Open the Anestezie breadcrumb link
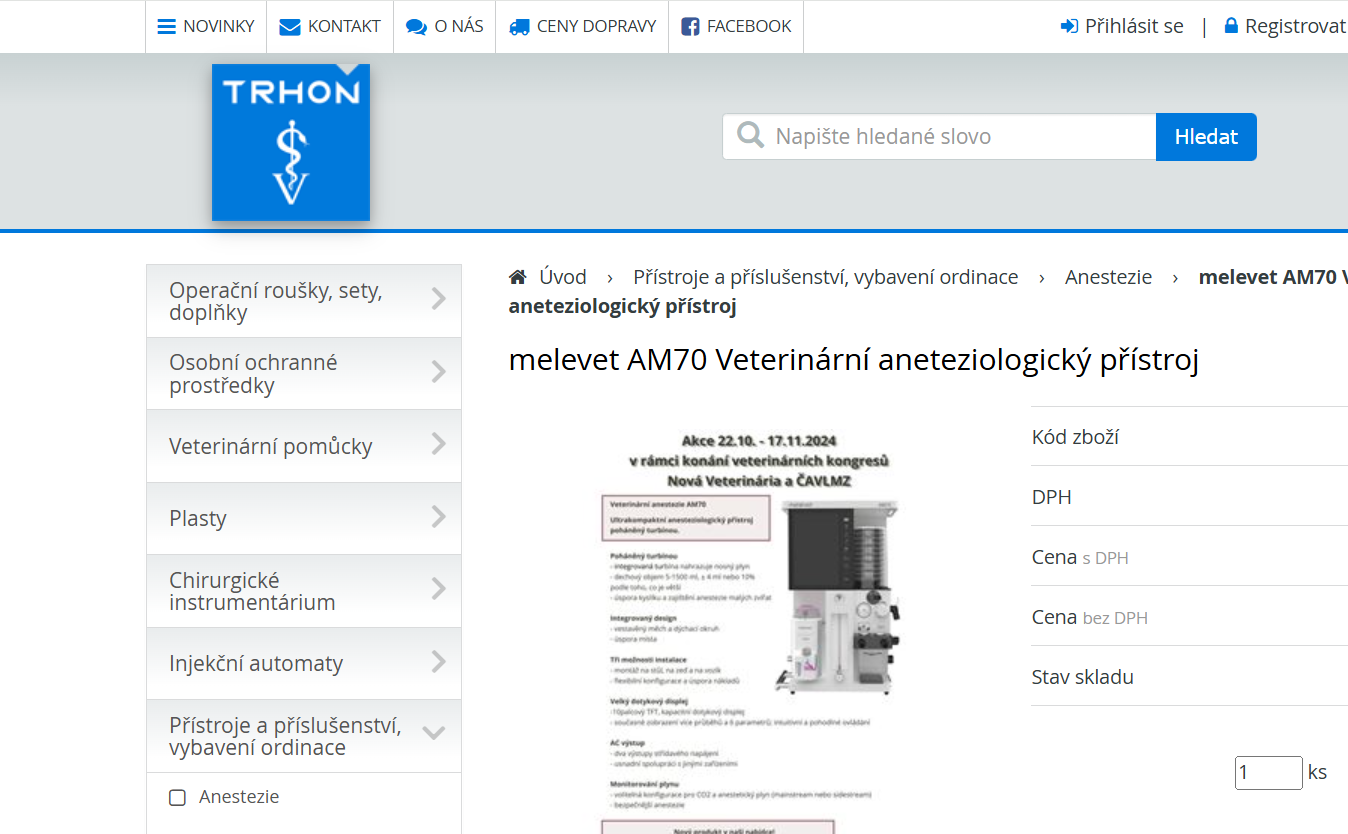The width and height of the screenshot is (1348, 834). [1108, 277]
